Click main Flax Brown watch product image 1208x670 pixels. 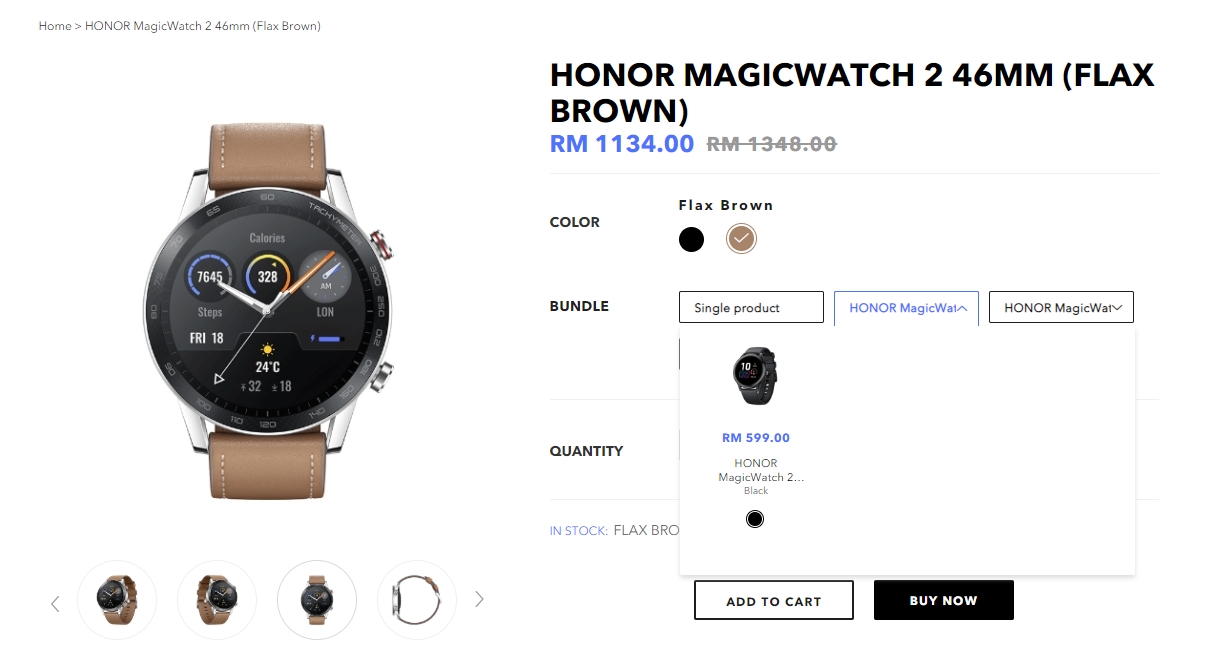tap(268, 311)
